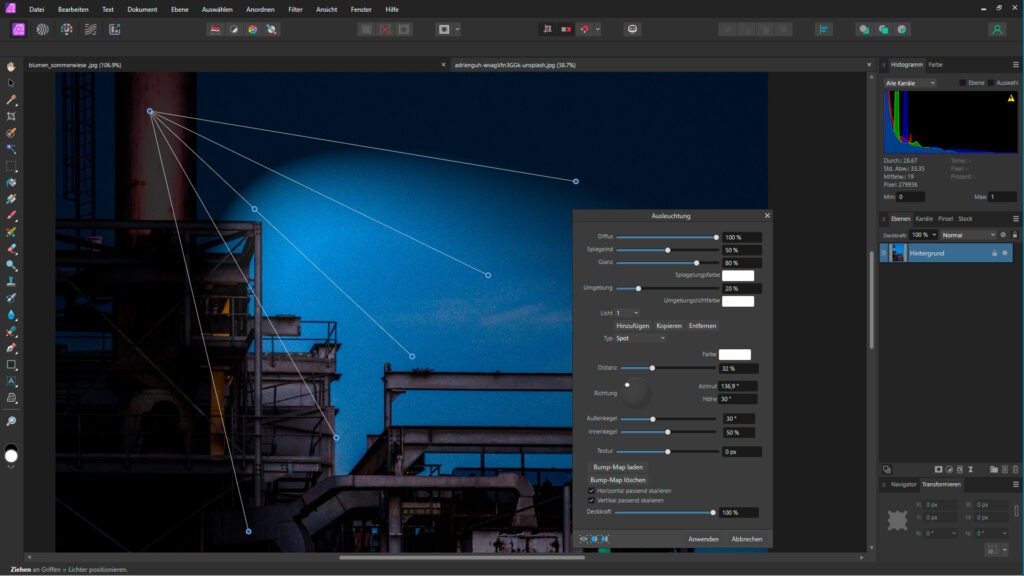Apply Auto Contrast from the toolbar
Screen dimensions: 1024x576
[234, 29]
